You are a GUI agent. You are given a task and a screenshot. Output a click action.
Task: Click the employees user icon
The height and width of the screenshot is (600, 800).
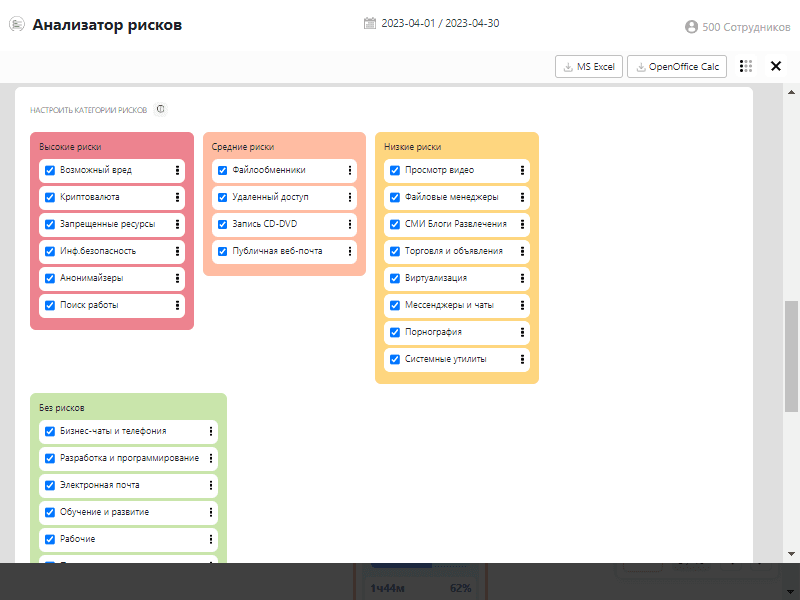(x=691, y=27)
